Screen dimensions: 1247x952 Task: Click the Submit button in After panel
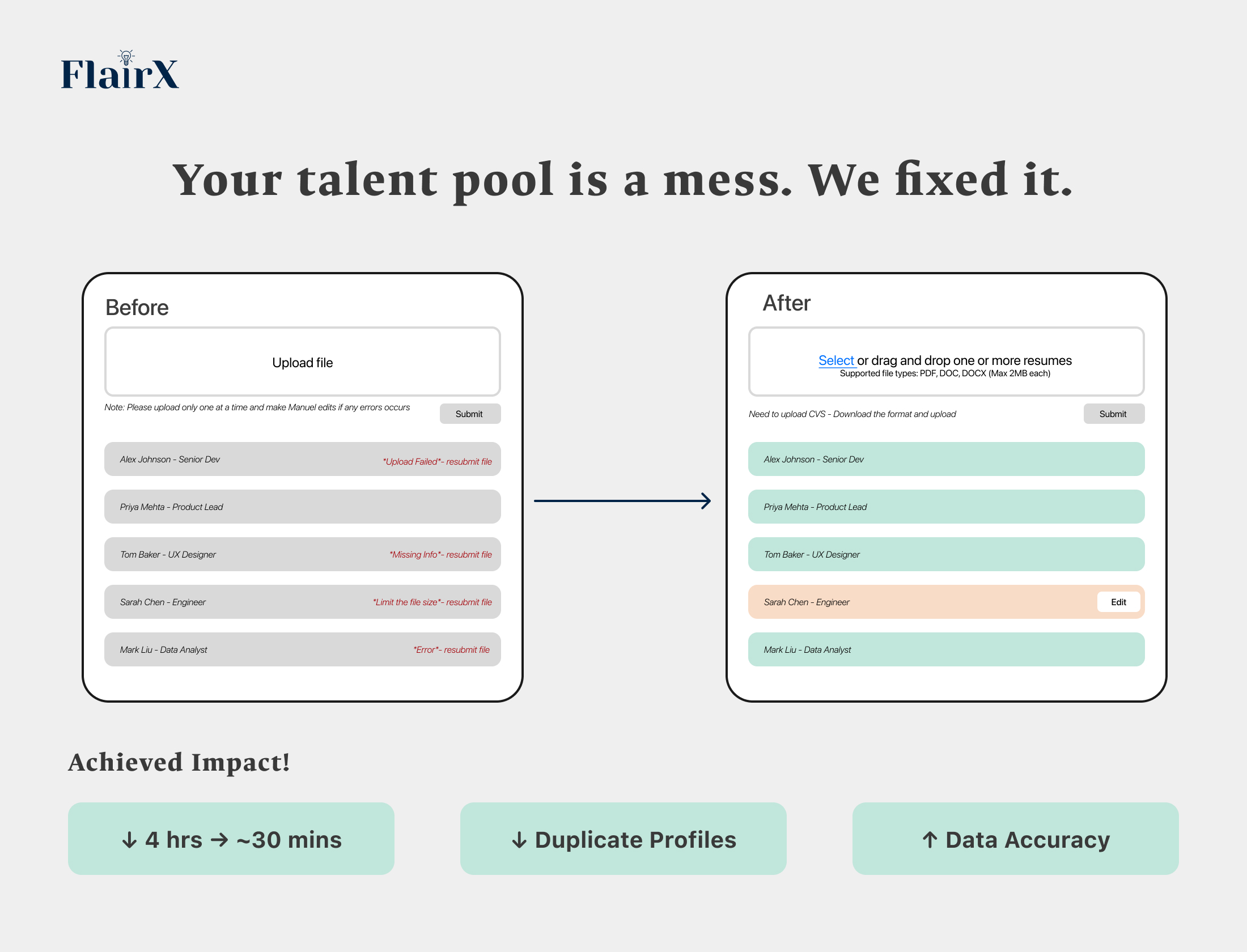pos(1114,414)
